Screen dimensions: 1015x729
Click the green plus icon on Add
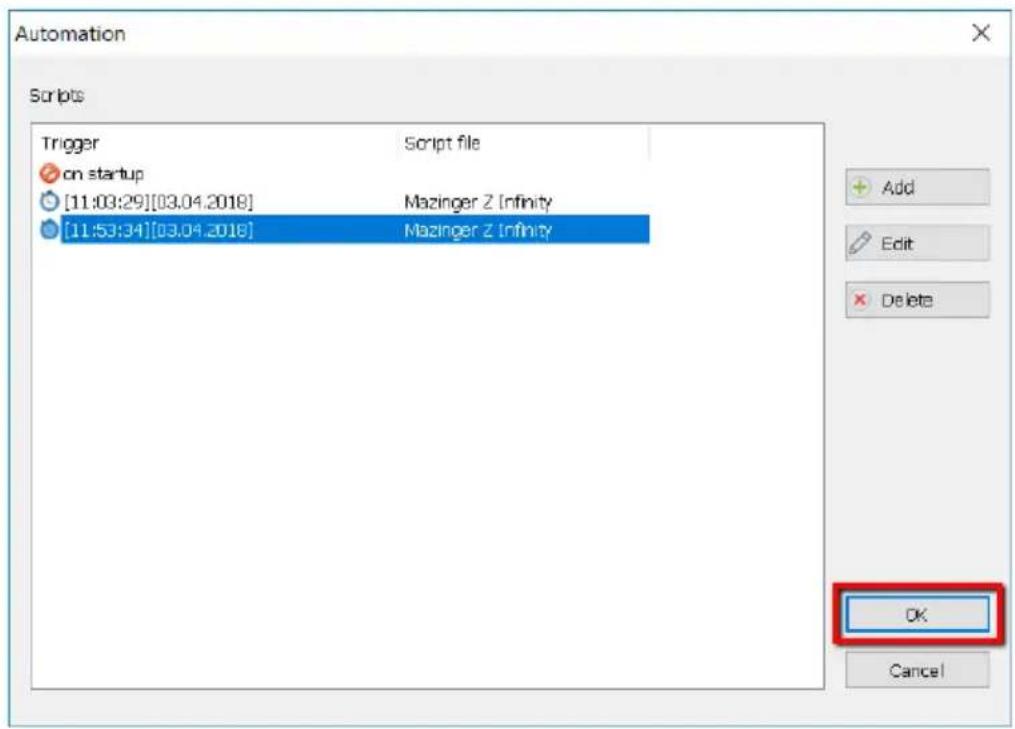(x=860, y=188)
